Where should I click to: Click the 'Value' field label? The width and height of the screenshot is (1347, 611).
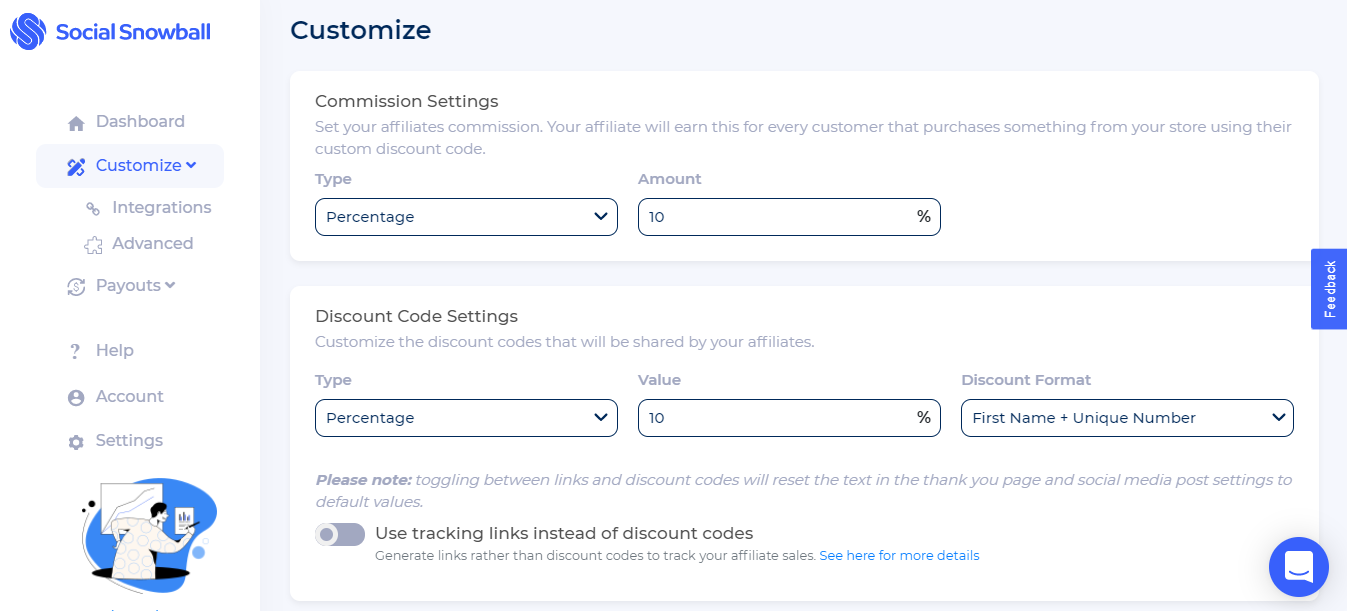[659, 380]
